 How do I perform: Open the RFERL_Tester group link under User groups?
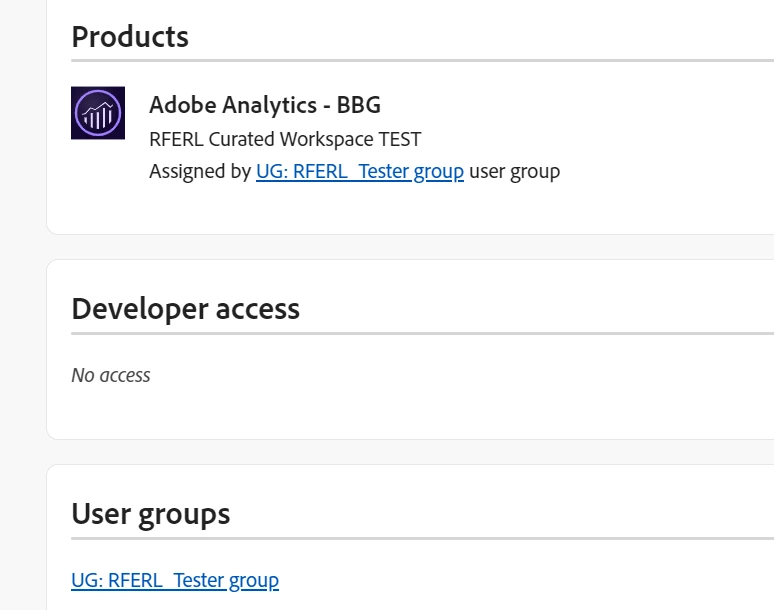coord(175,580)
